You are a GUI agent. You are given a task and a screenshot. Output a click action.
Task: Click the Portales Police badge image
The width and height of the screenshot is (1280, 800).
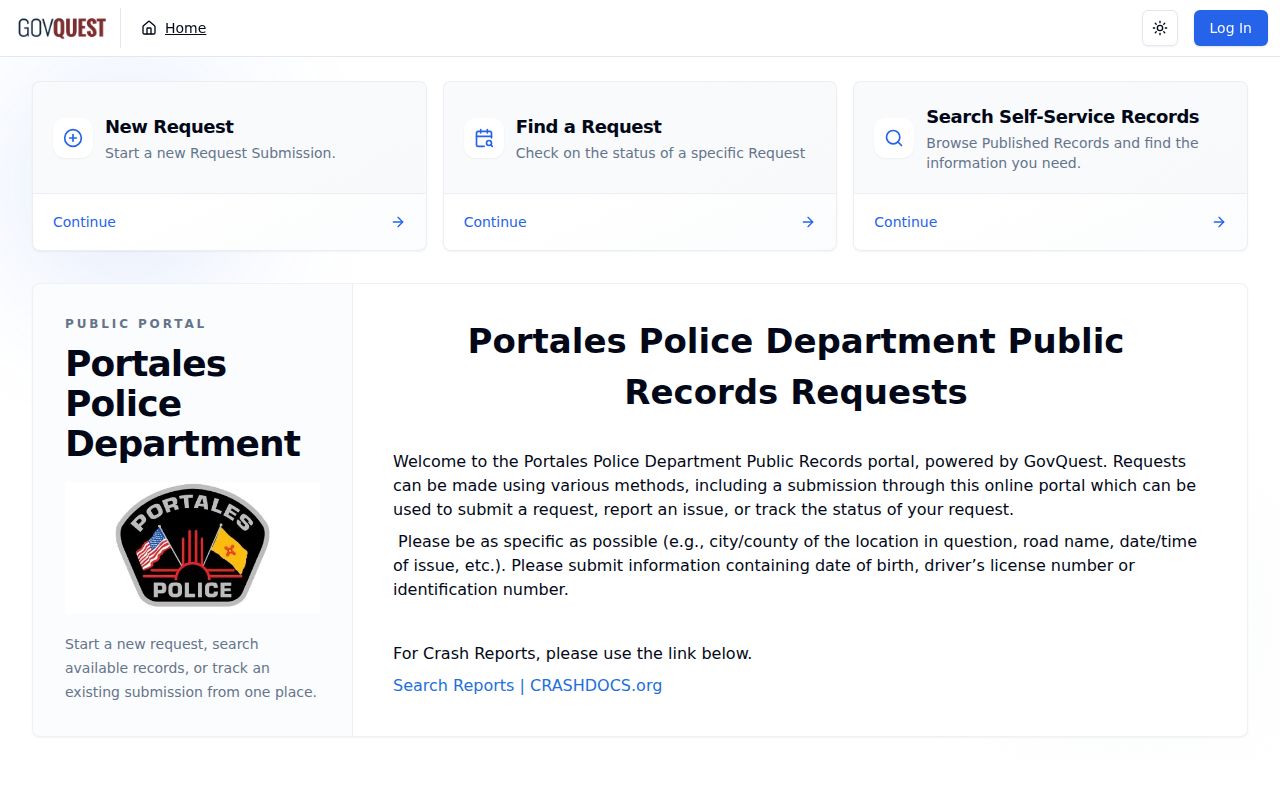[192, 547]
